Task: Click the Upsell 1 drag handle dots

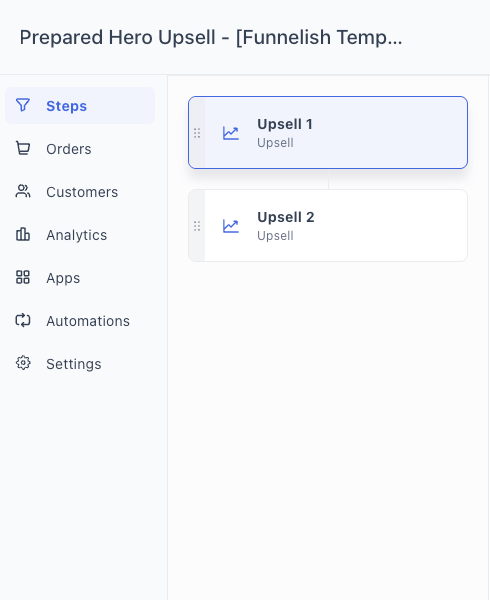Action: tap(197, 133)
